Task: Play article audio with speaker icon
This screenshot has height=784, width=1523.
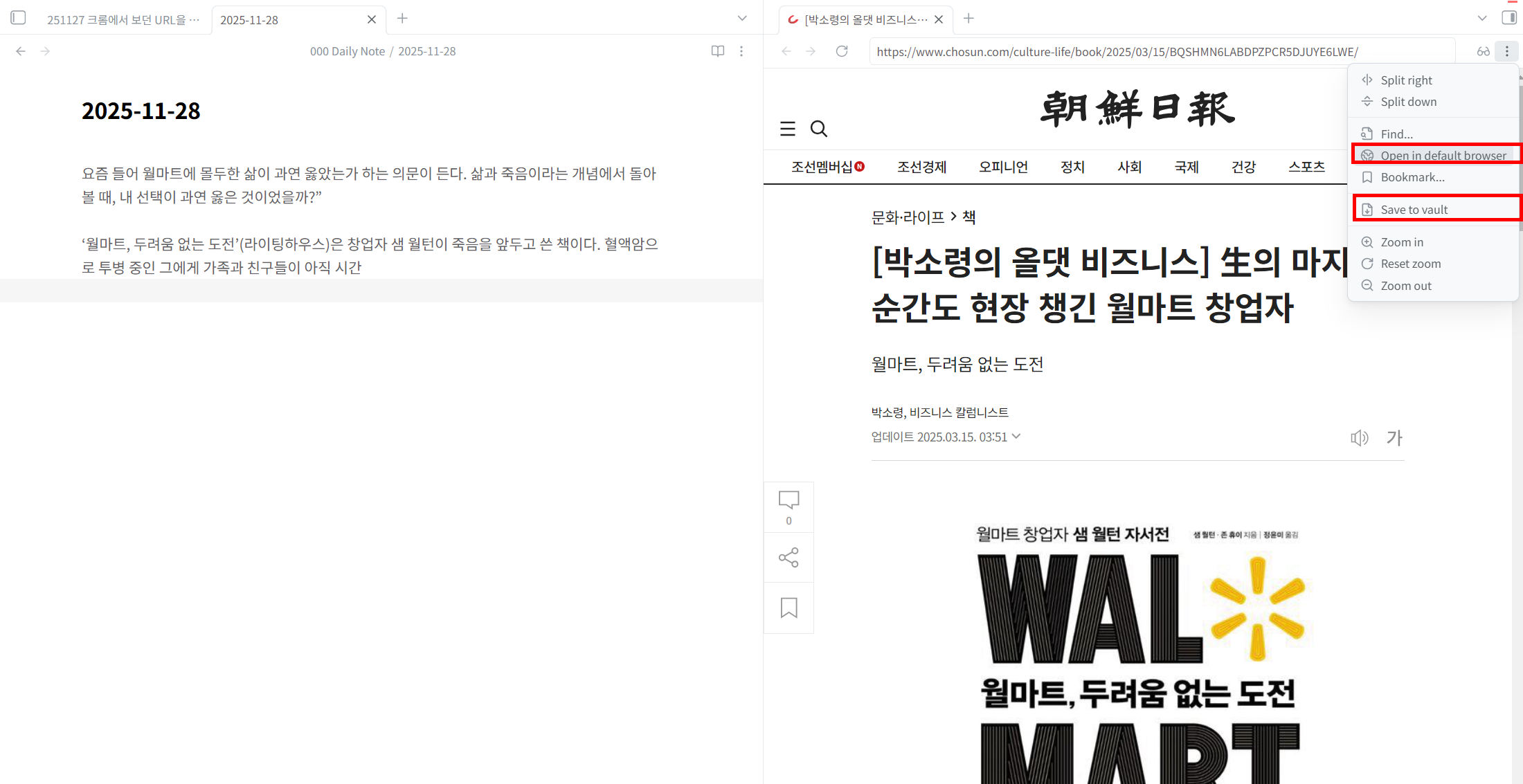Action: tap(1359, 438)
